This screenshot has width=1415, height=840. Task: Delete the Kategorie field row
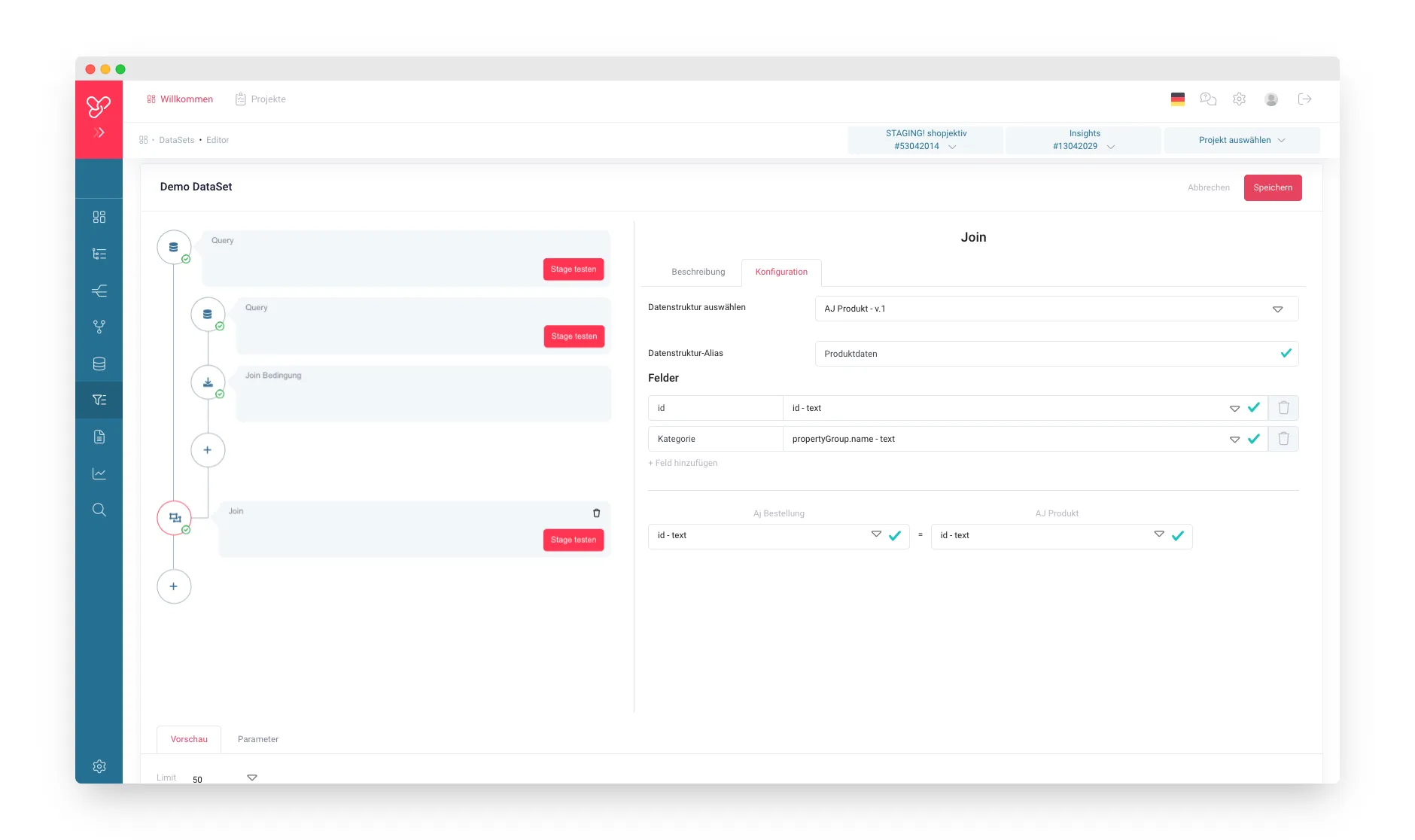(1283, 439)
